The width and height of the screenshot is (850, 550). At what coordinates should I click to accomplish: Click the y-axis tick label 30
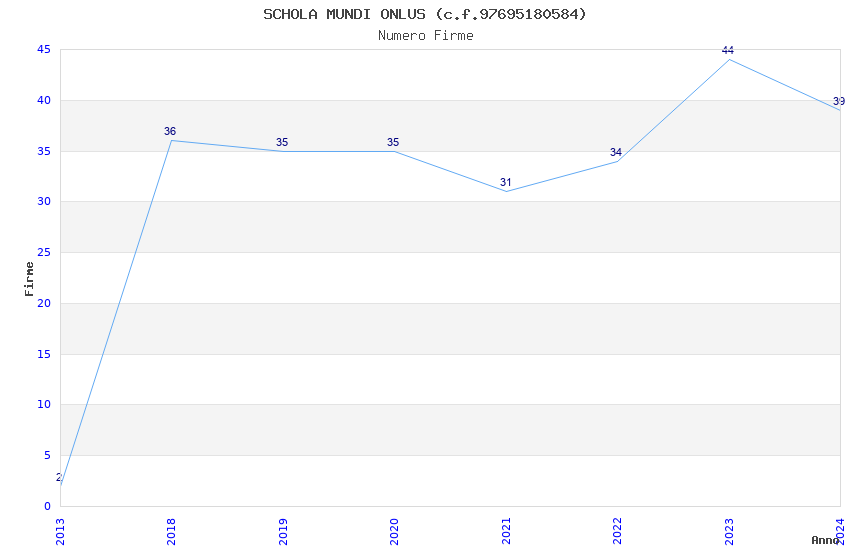[44, 201]
